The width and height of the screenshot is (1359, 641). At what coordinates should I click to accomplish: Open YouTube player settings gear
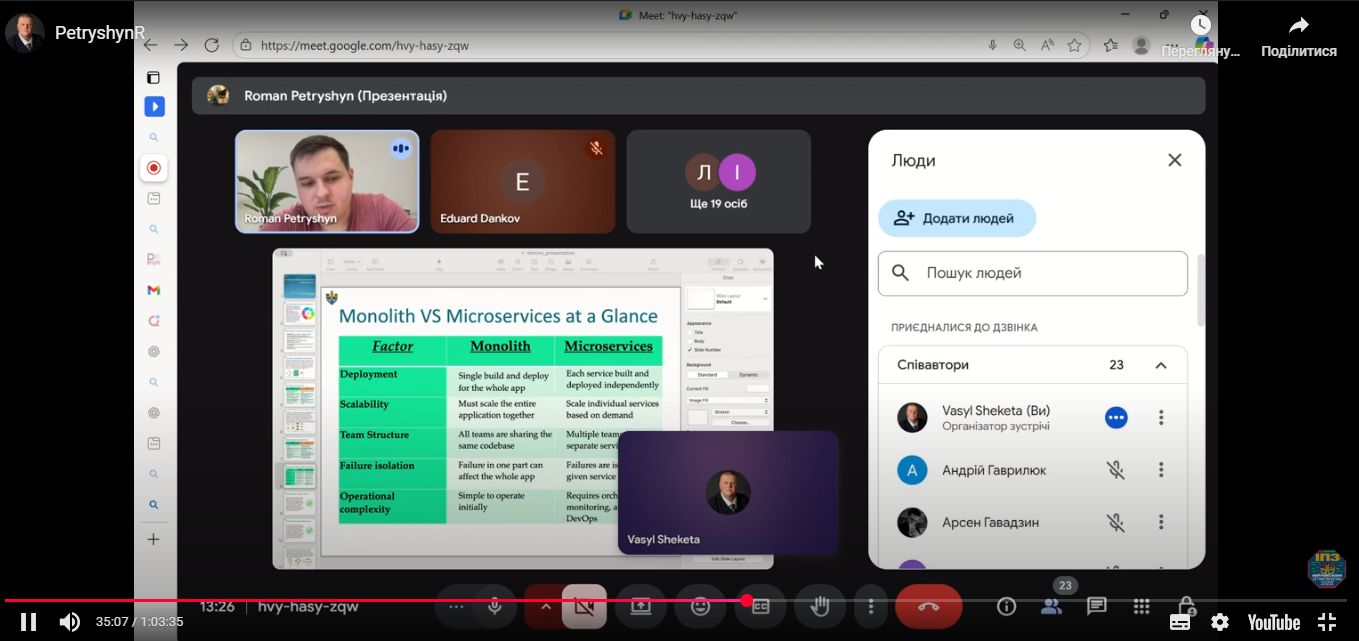click(1219, 622)
